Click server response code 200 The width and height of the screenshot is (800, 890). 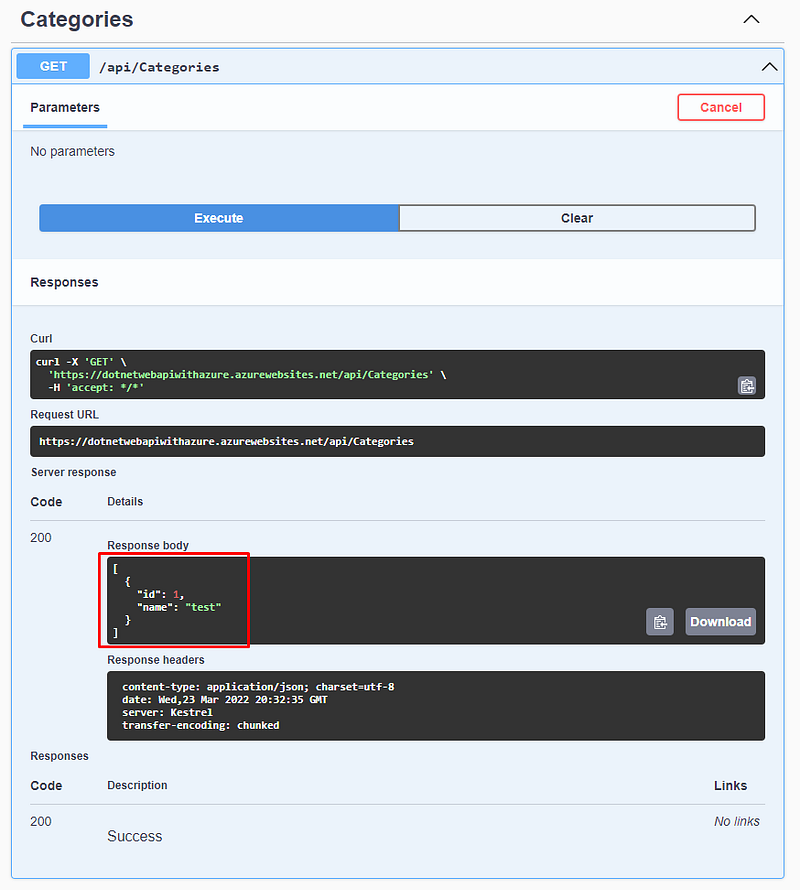point(41,538)
